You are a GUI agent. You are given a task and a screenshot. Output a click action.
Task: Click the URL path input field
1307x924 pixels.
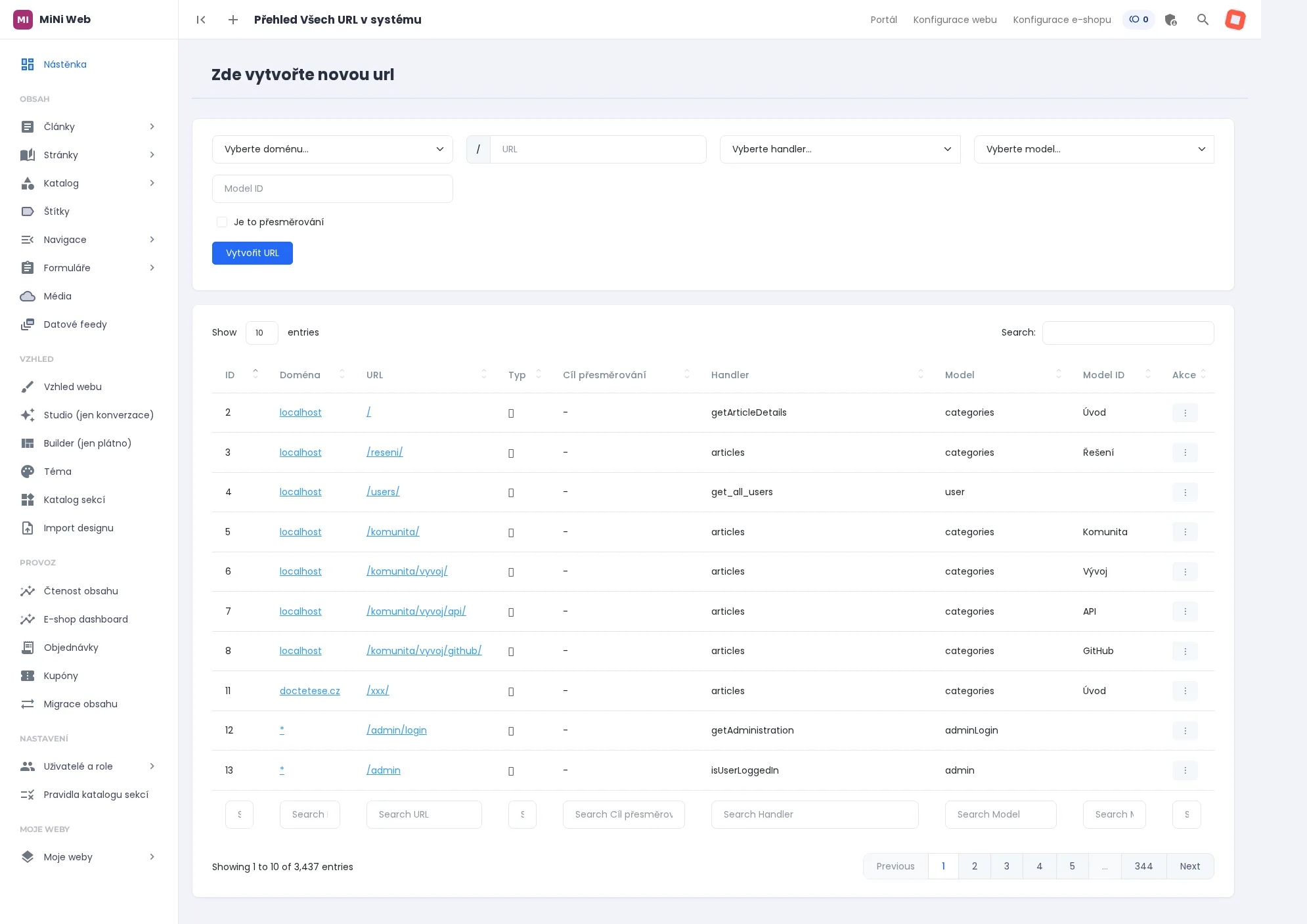598,149
